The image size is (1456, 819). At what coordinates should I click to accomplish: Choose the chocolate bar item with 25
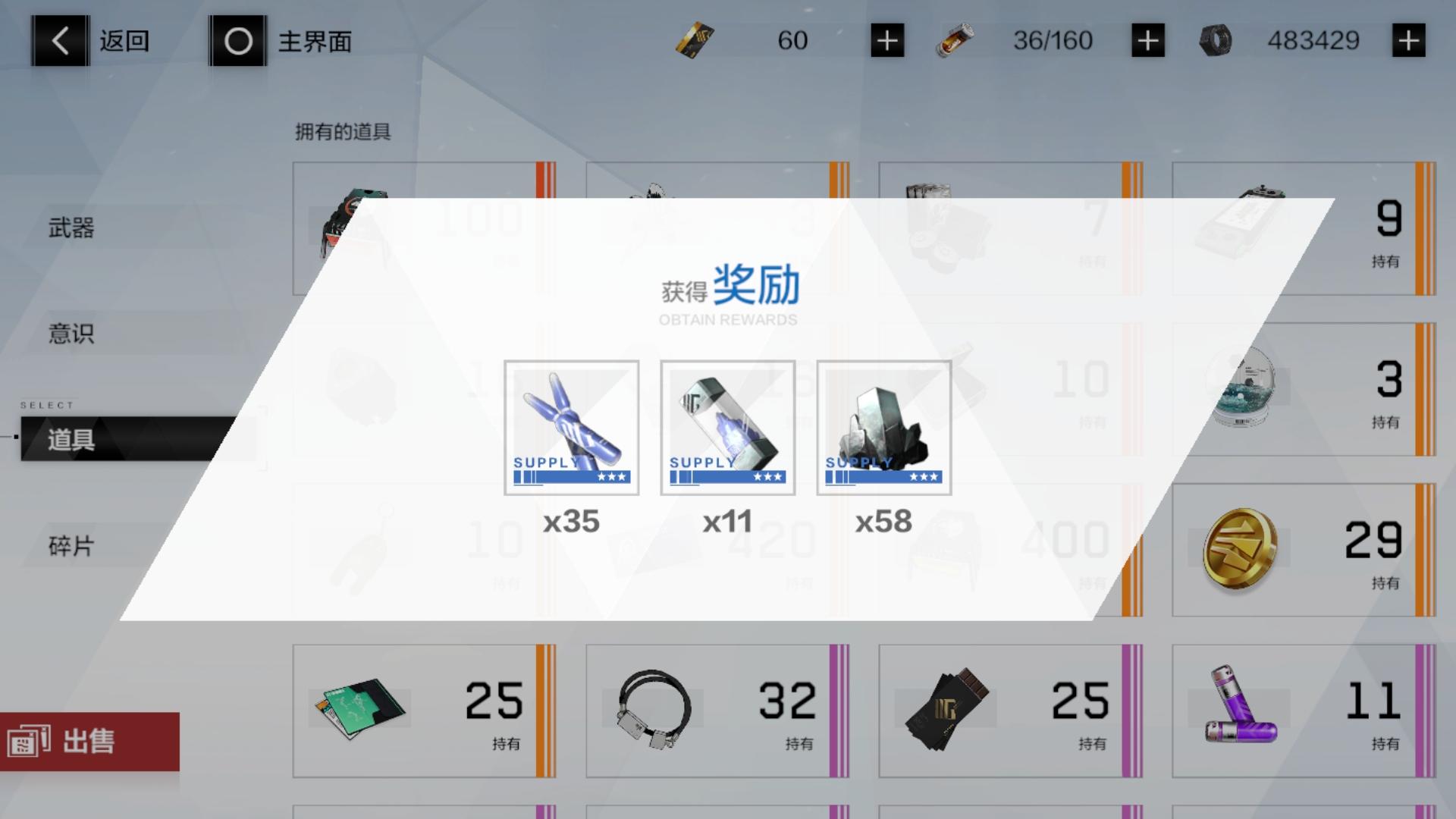click(x=1011, y=711)
